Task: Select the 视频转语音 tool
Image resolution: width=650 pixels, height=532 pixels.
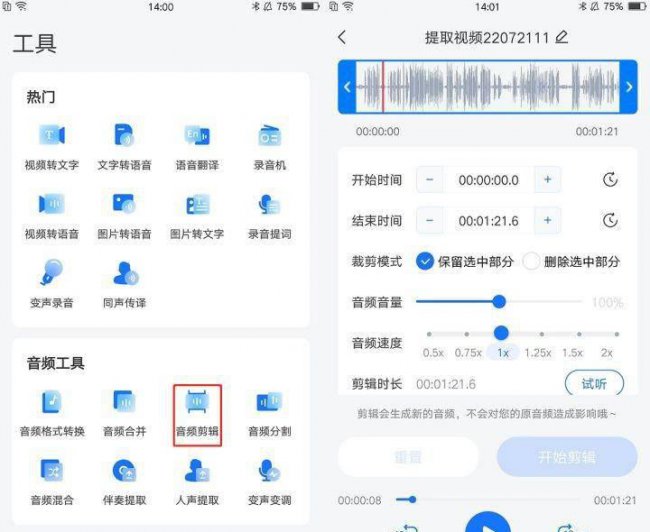Action: tap(51, 216)
